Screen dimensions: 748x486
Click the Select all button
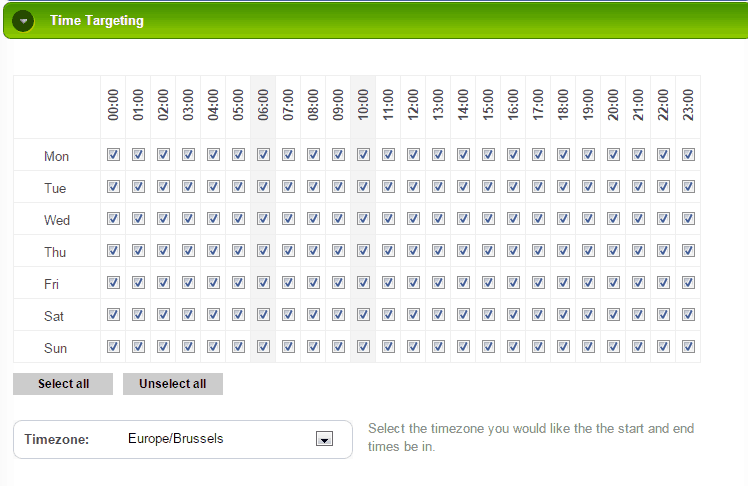click(x=63, y=384)
